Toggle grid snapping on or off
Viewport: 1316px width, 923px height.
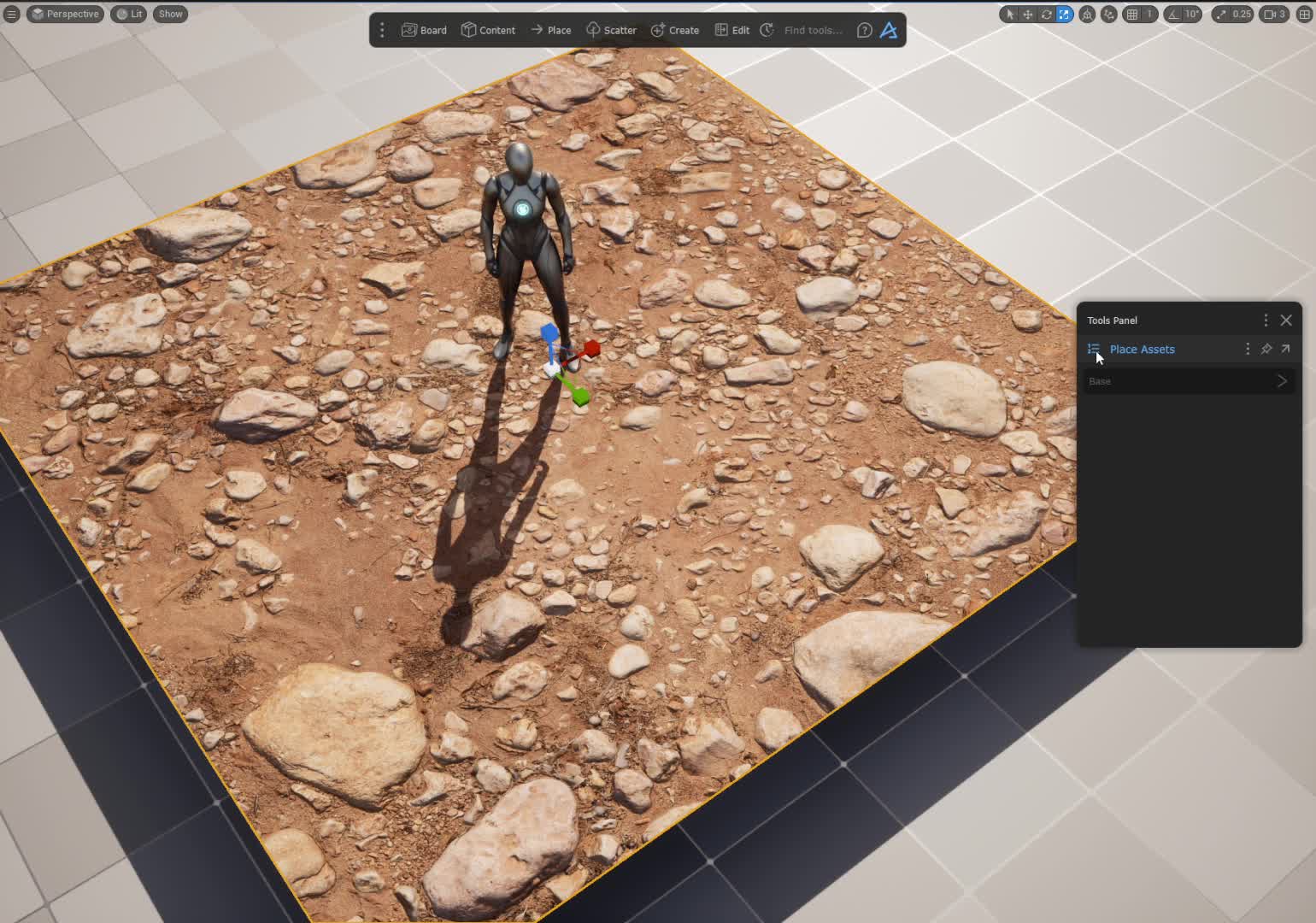(1132, 14)
